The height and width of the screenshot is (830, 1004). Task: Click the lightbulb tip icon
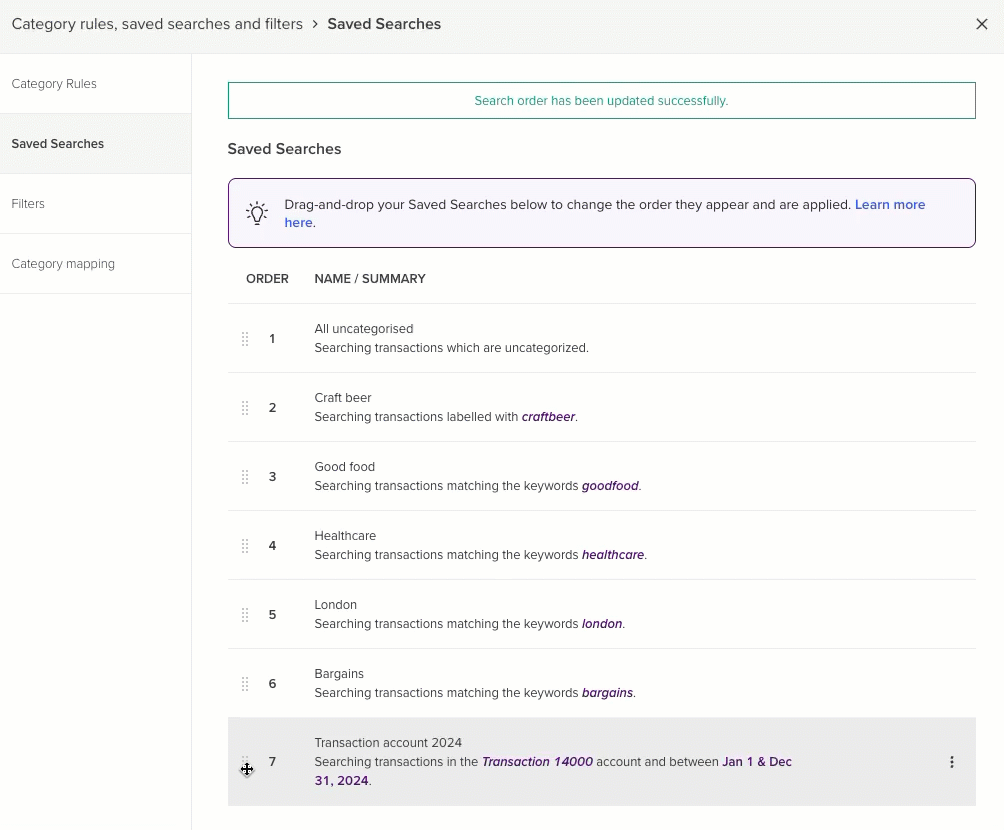point(257,213)
